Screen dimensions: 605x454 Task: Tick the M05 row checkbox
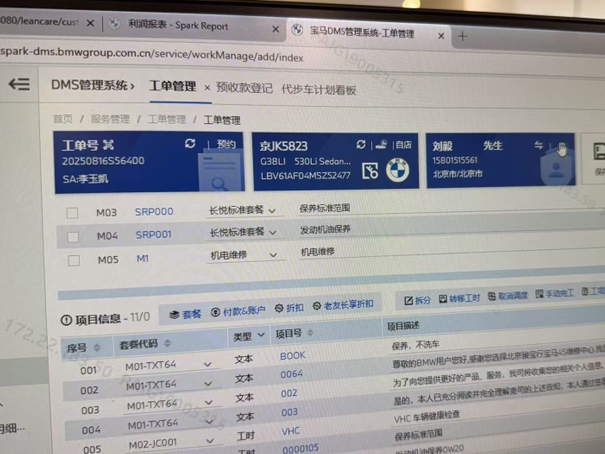[x=74, y=260]
